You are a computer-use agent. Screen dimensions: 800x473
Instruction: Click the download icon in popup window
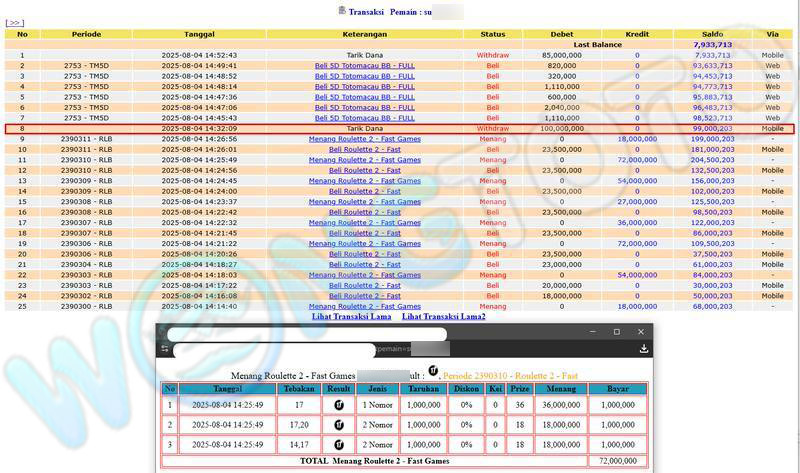(644, 348)
